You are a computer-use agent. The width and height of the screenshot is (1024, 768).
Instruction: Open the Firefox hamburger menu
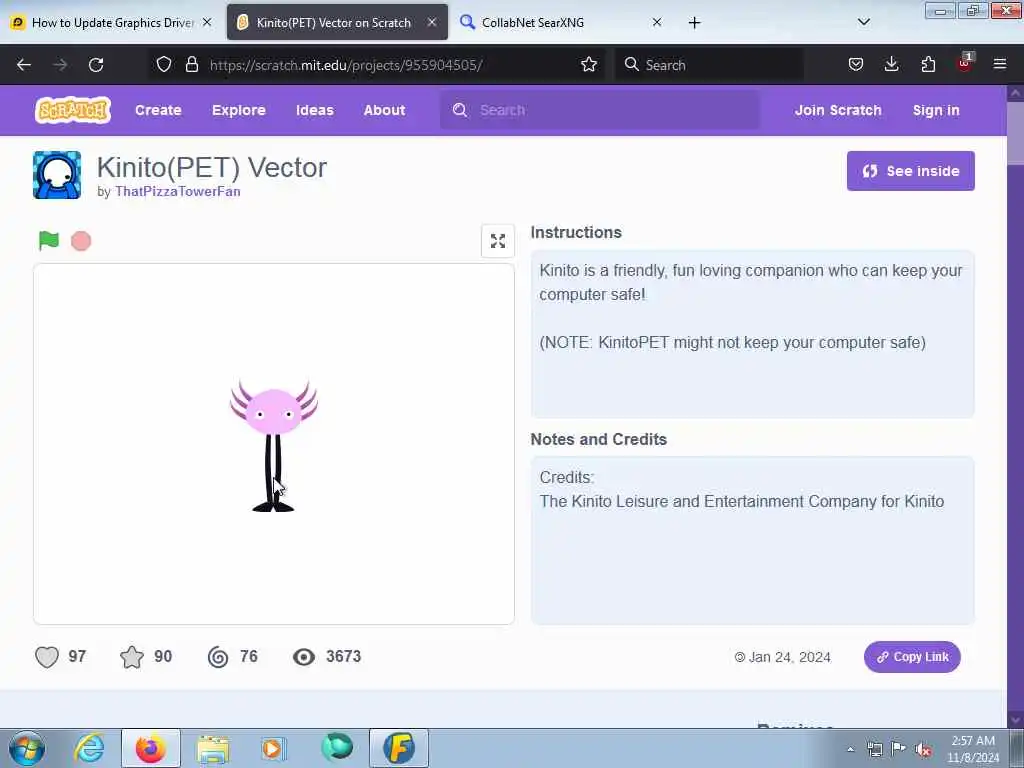[x=1000, y=64]
